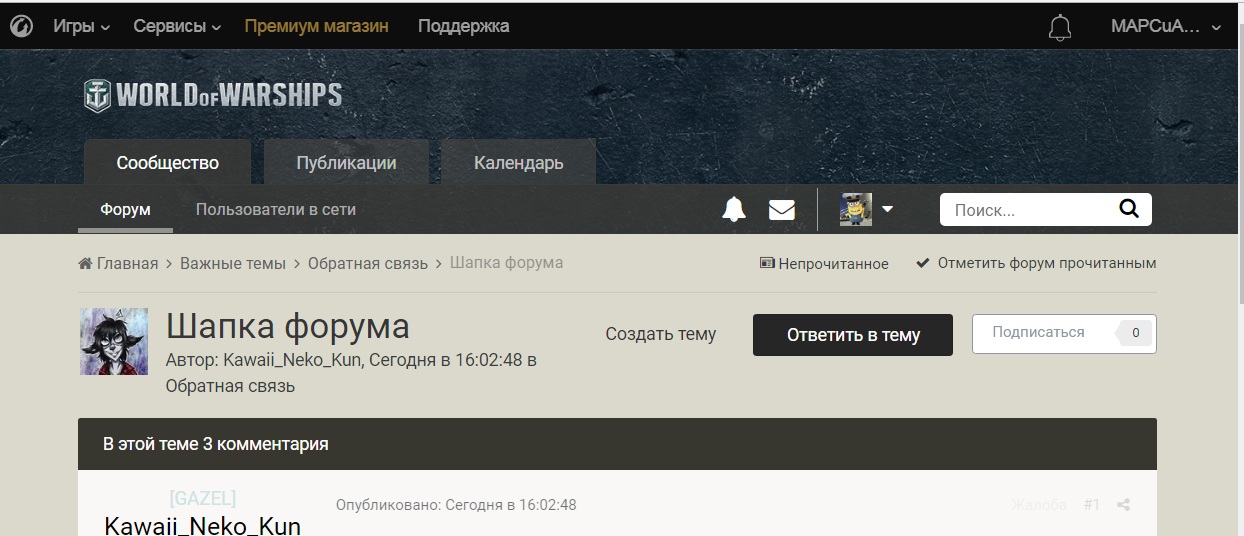The width and height of the screenshot is (1244, 536).
Task: Click Отметить форум прочитанным
Action: (x=1036, y=263)
